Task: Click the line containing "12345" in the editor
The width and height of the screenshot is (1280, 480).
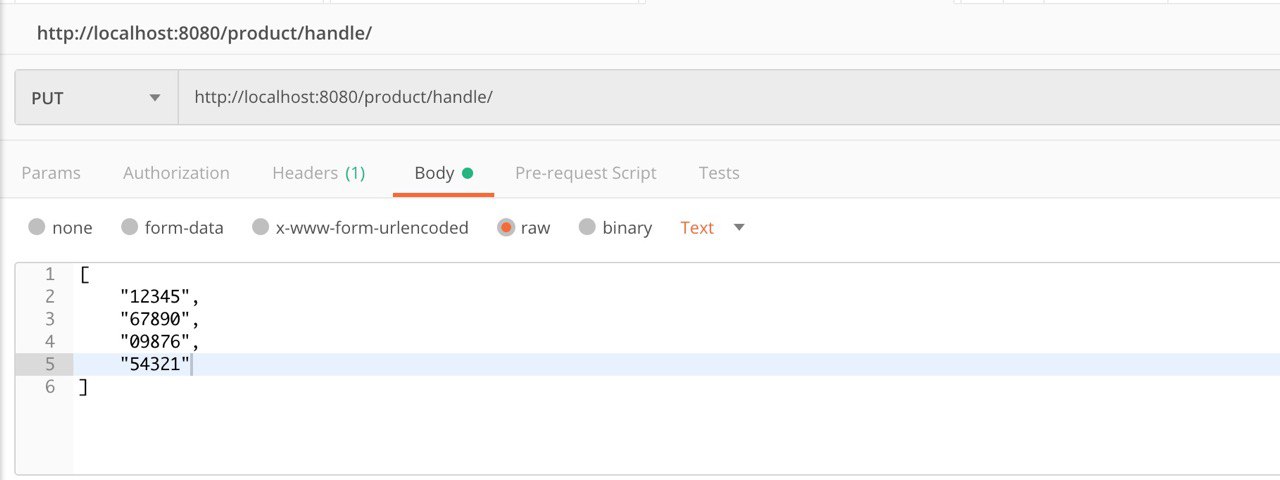Action: click(x=676, y=296)
